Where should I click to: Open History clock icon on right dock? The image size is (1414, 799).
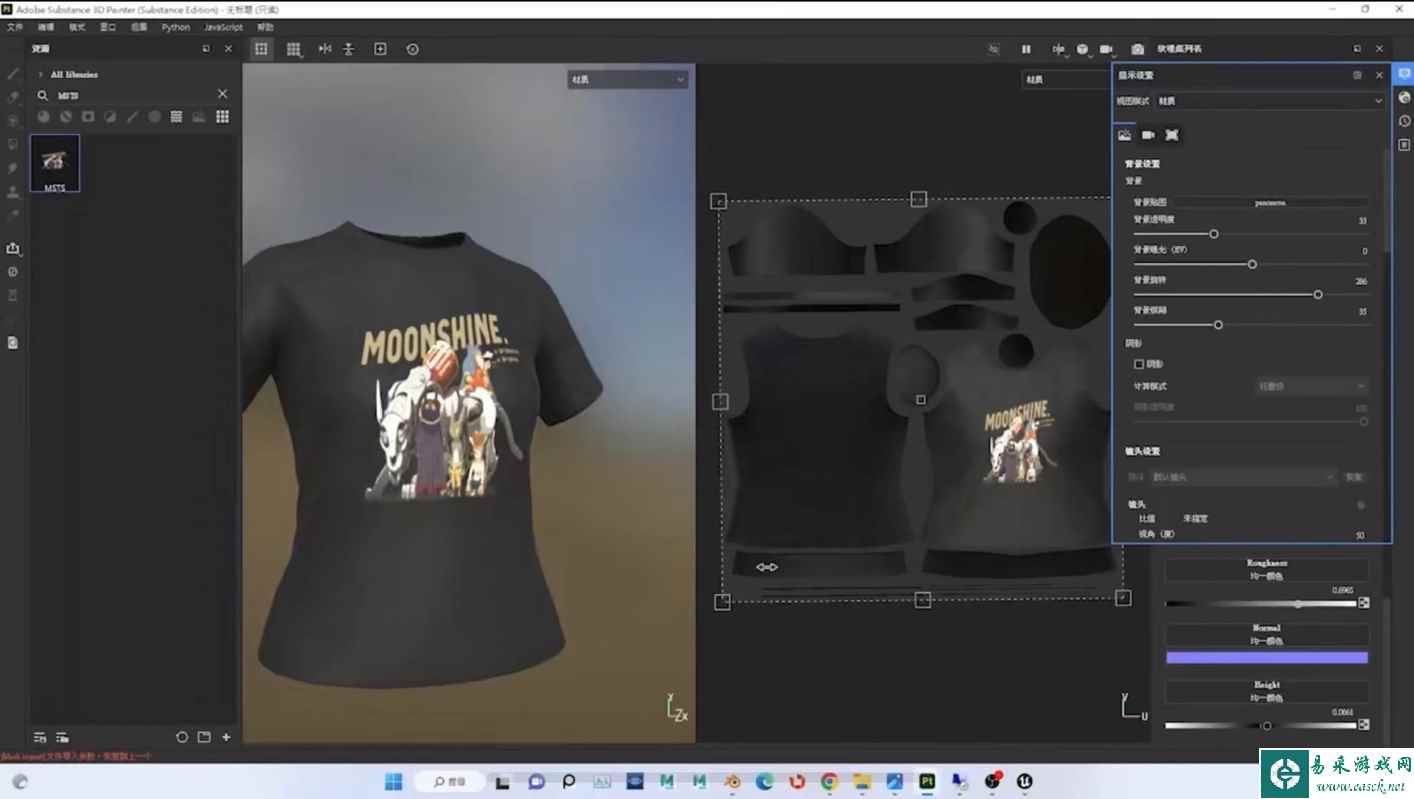coord(1404,121)
